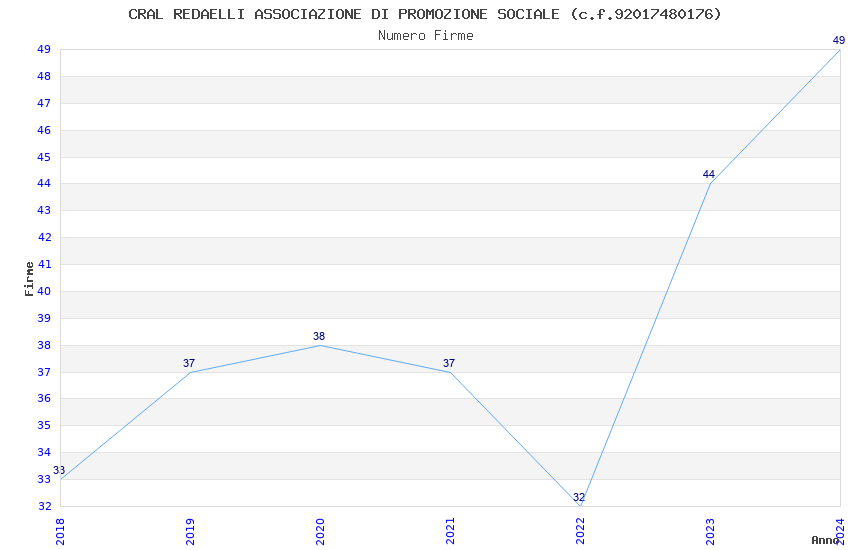
Task: Click the 2022 x-axis year label
Action: (580, 532)
